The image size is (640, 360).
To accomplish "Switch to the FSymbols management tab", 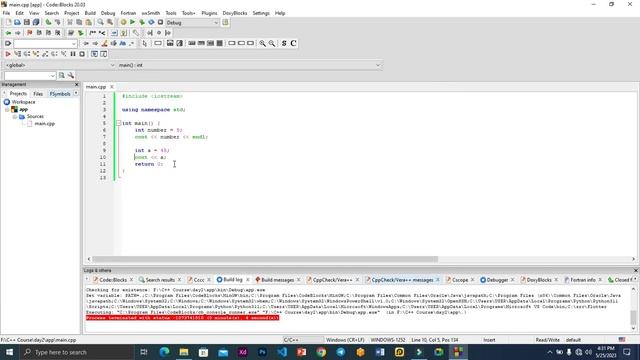I will click(60, 93).
